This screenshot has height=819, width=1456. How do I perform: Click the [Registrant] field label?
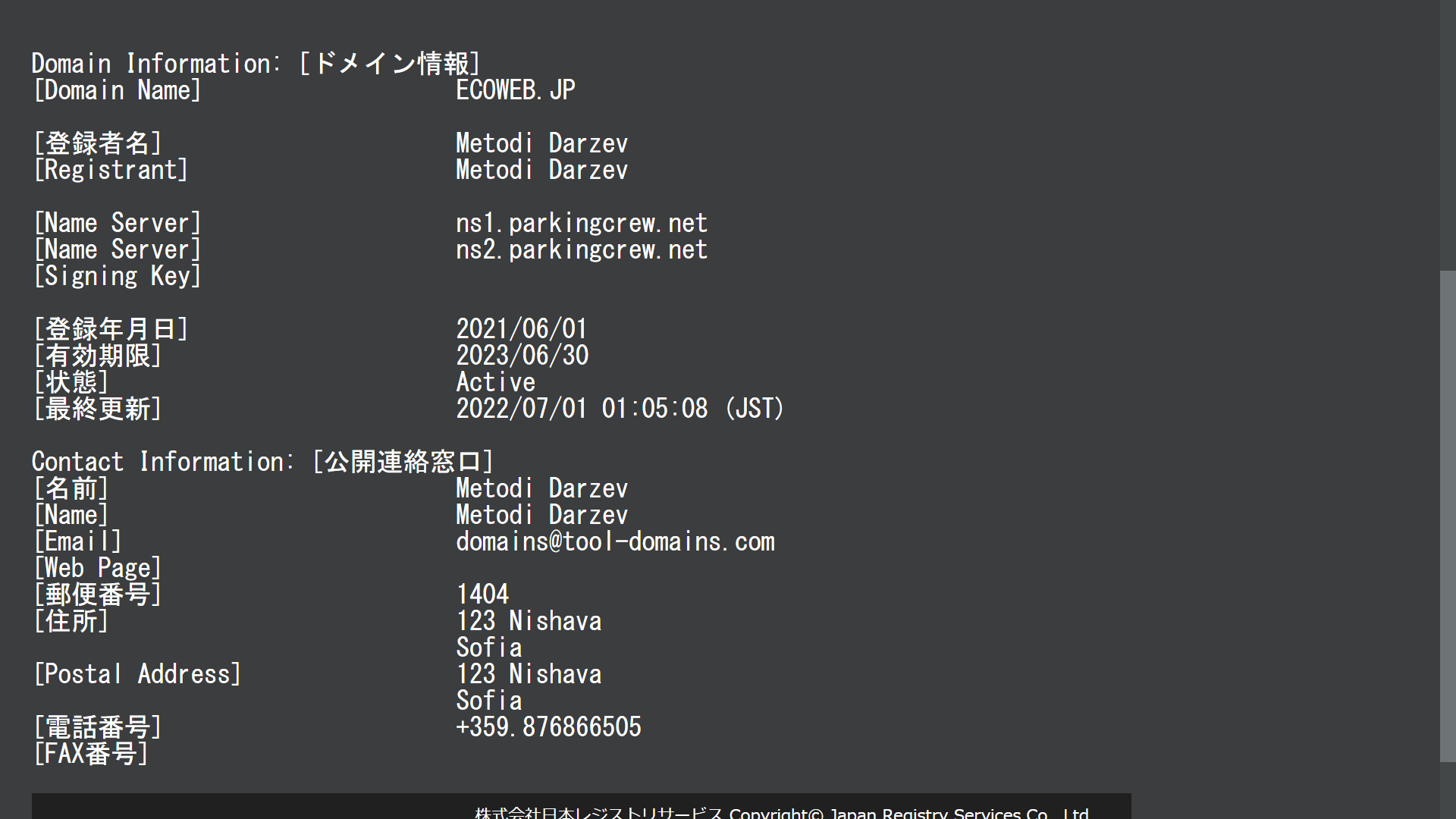point(111,170)
